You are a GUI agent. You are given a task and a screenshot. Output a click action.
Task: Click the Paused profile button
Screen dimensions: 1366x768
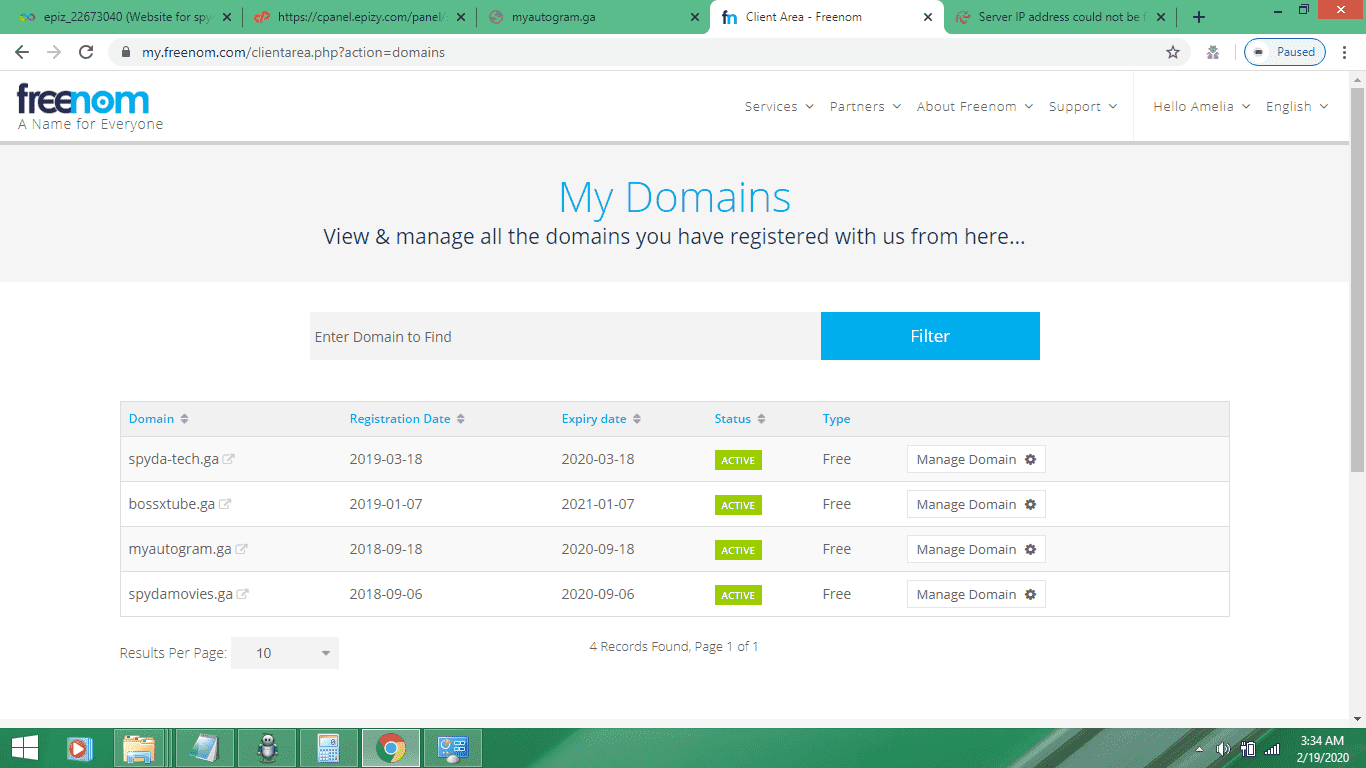pyautogui.click(x=1284, y=52)
